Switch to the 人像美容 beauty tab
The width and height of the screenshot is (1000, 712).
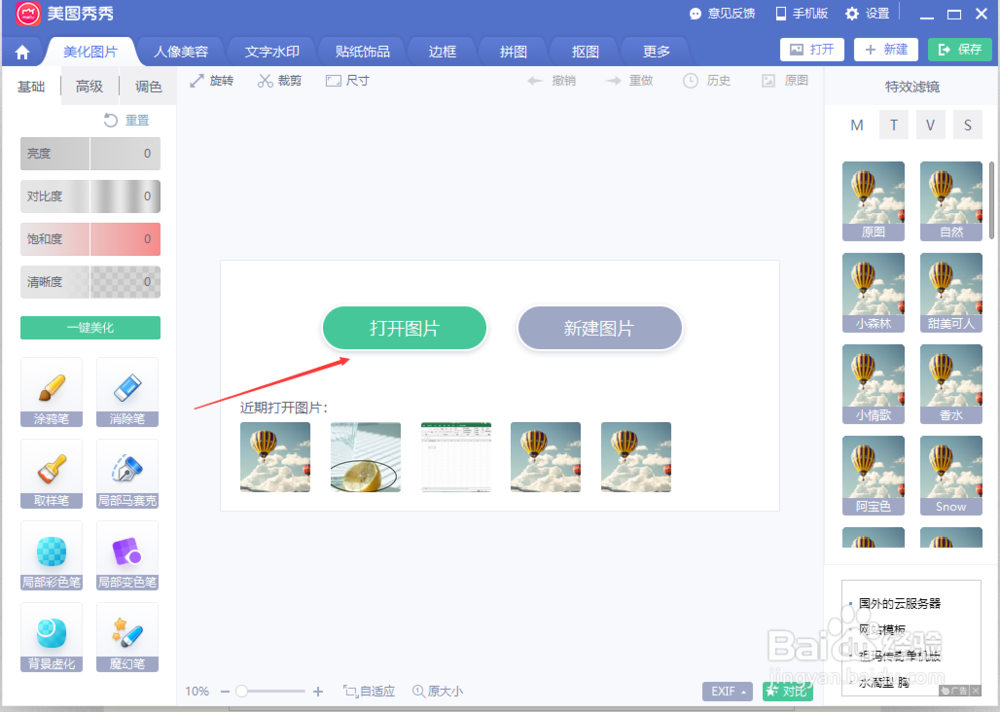tap(188, 50)
